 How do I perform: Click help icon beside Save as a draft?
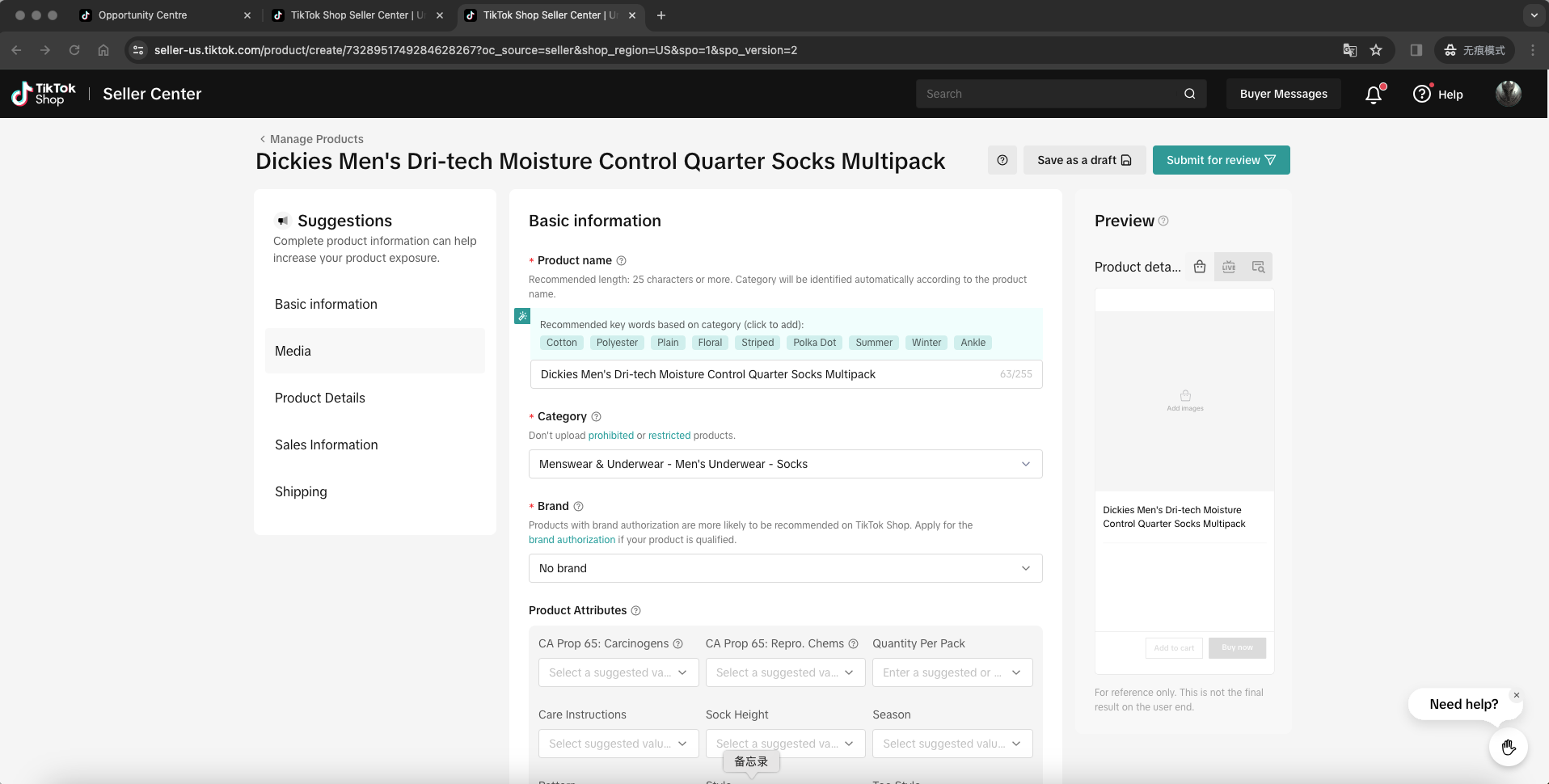point(1002,160)
